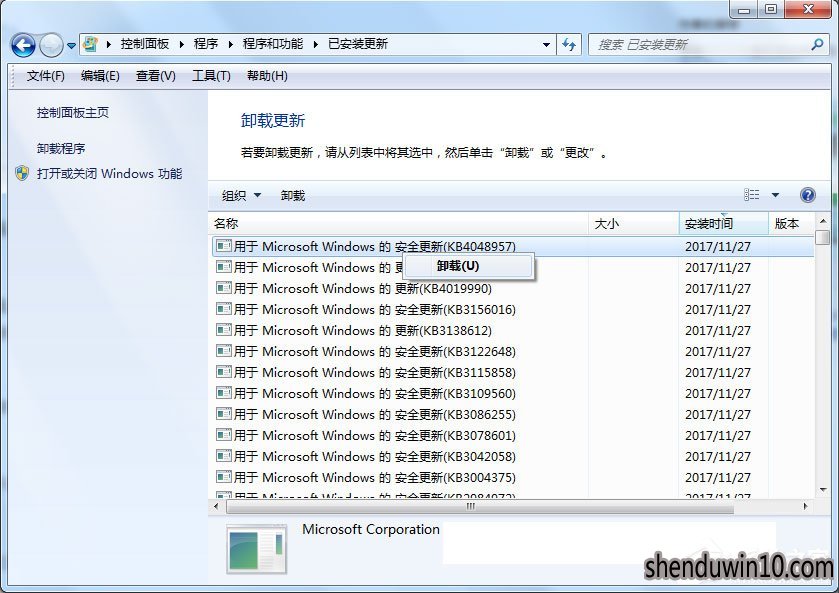Select the KB4019990 update row
Image resolution: width=839 pixels, height=593 pixels.
click(x=513, y=288)
